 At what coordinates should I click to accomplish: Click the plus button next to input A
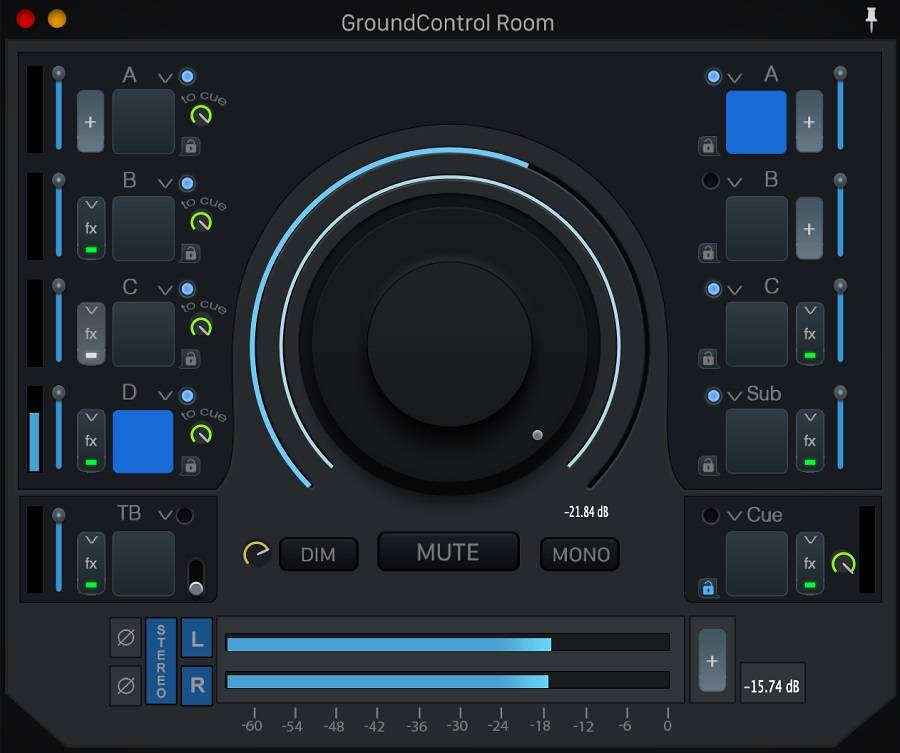(91, 122)
